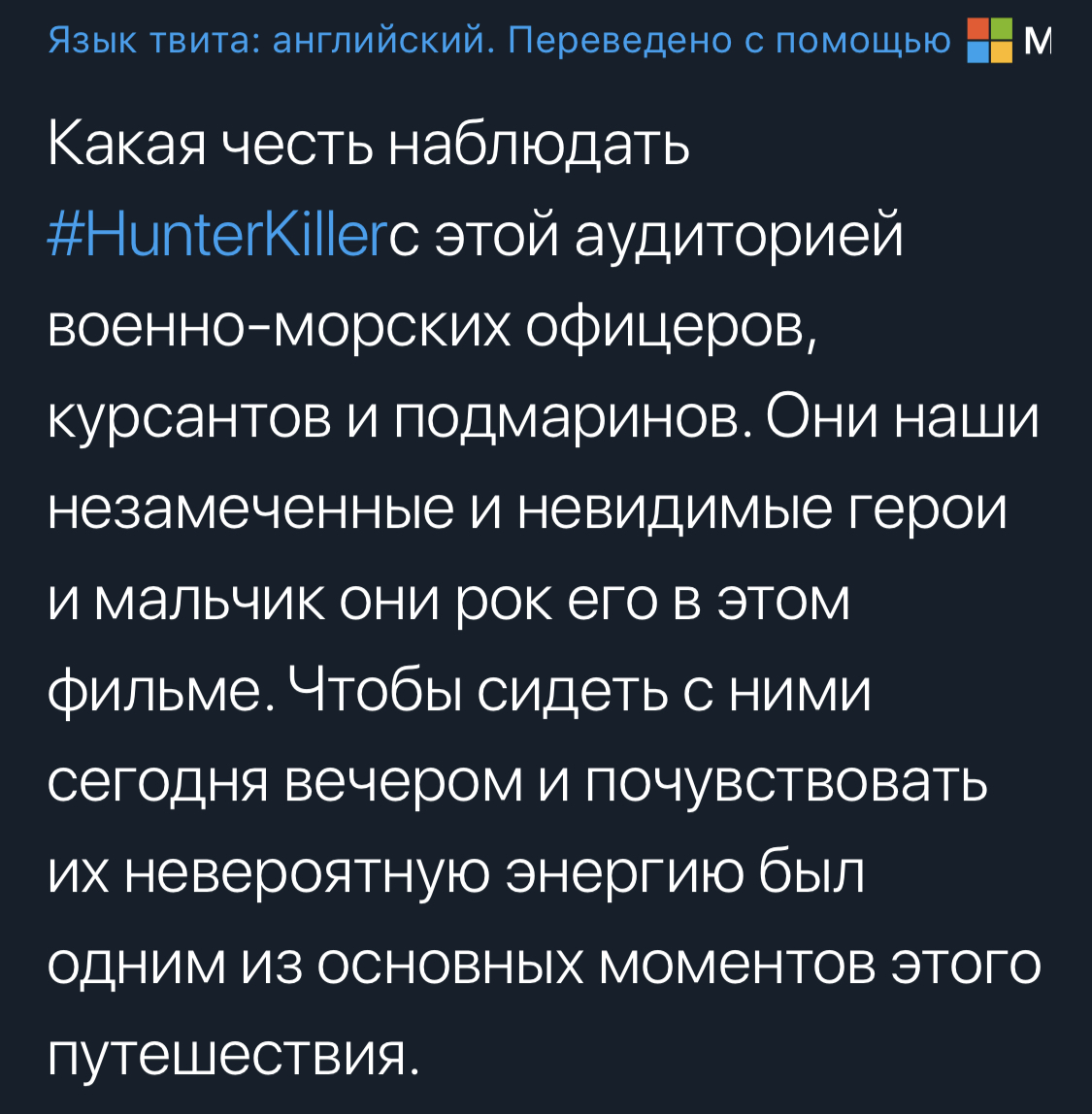This screenshot has width=1092, height=1114.
Task: Click the words "невидимые герои"
Action: click(x=764, y=509)
